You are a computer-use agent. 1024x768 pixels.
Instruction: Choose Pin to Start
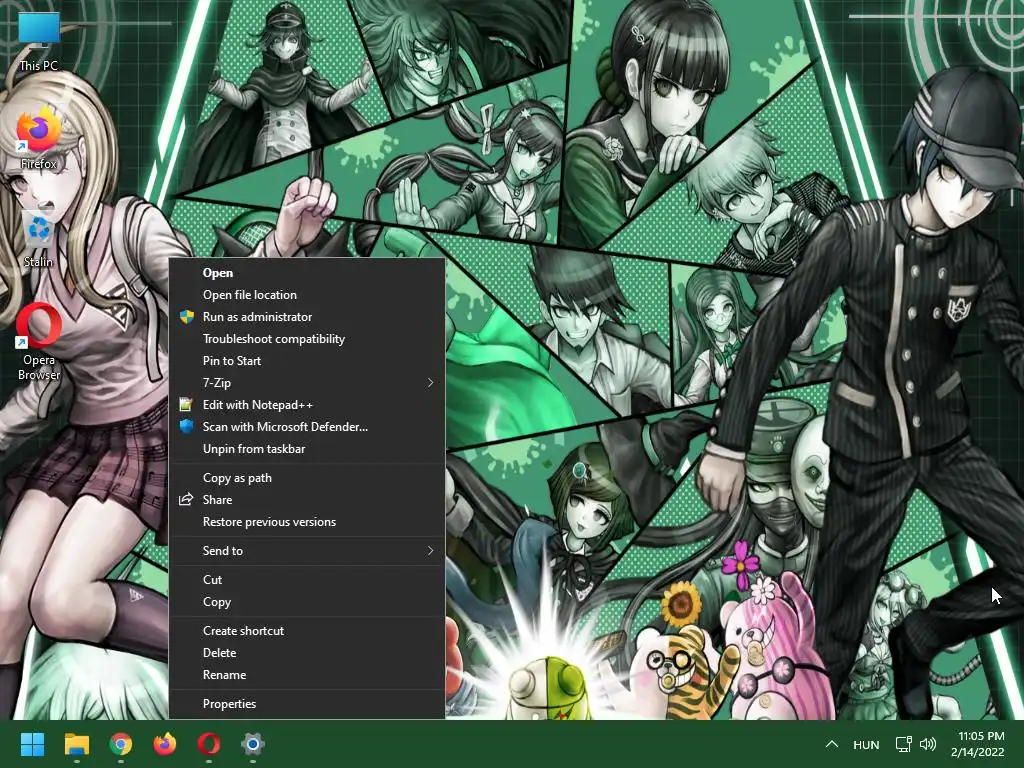[307, 361]
